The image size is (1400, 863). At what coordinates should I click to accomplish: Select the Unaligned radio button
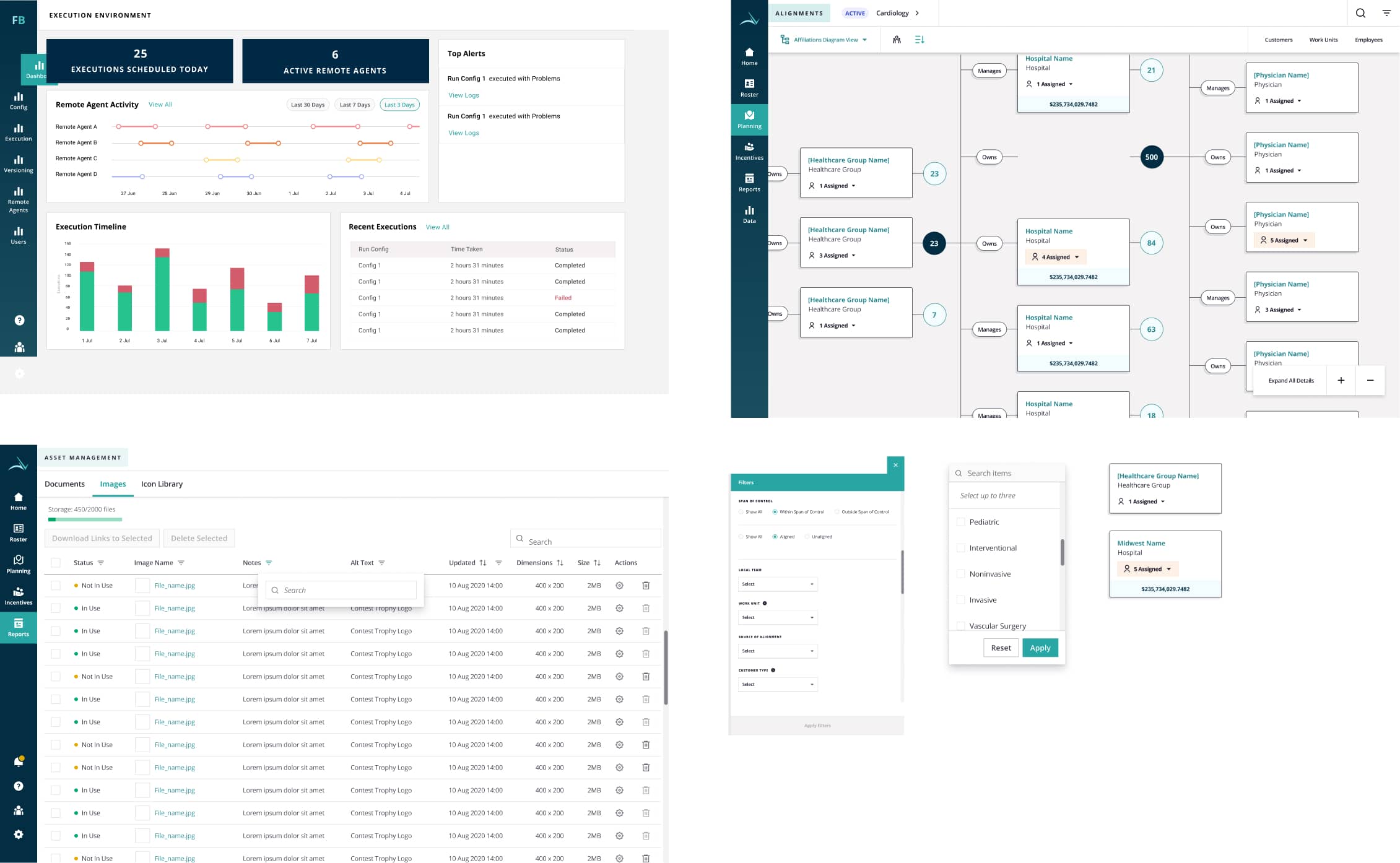pyautogui.click(x=807, y=537)
